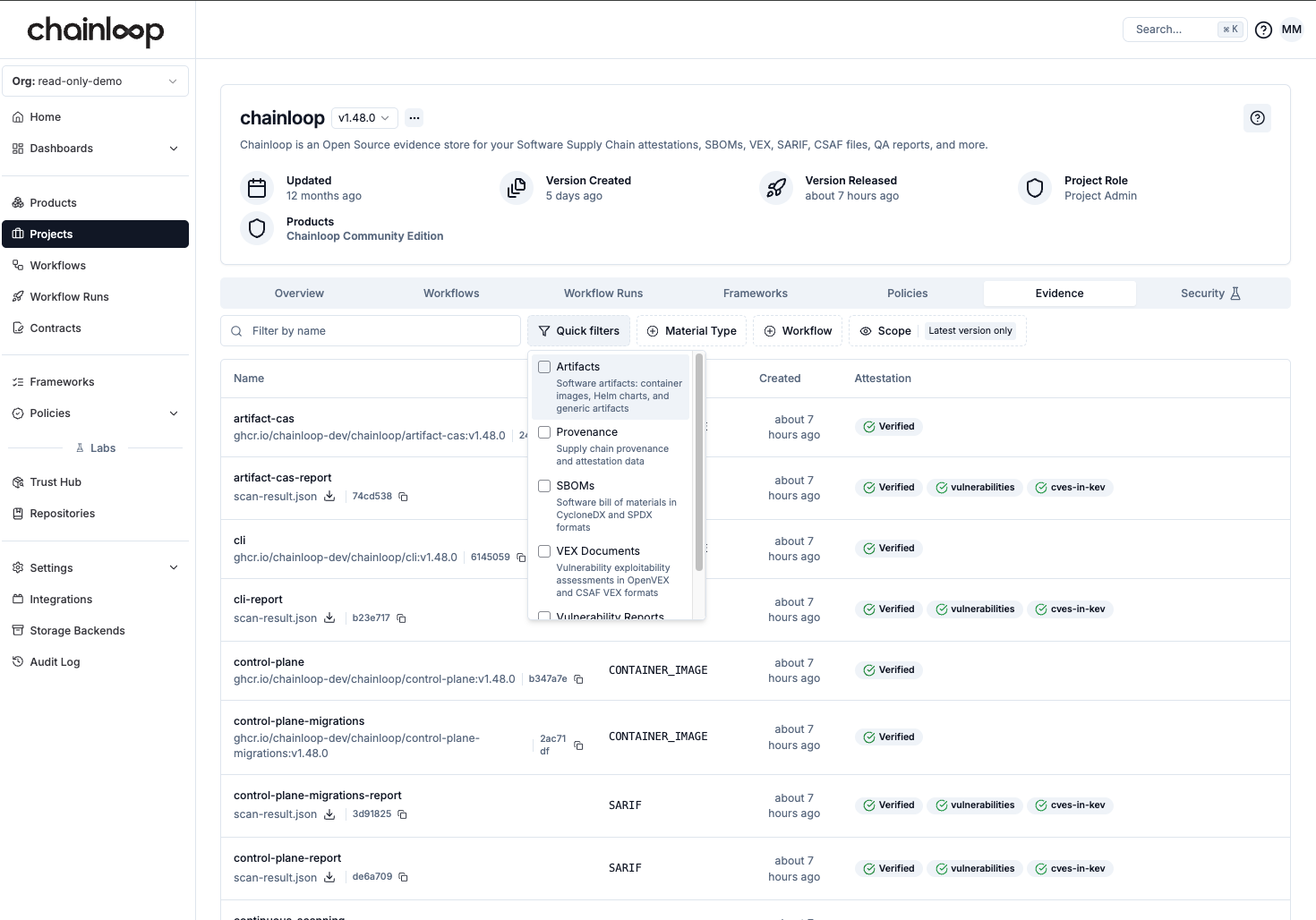Click Verified badge for artifact-cas
1316x920 pixels.
(x=888, y=427)
